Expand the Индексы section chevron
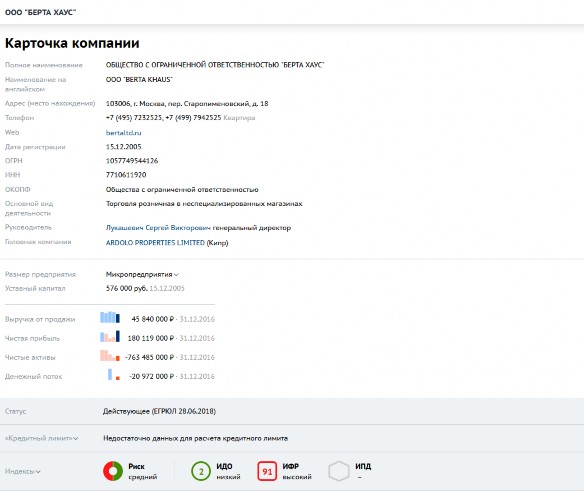Image resolution: width=584 pixels, height=491 pixels. (x=38, y=472)
